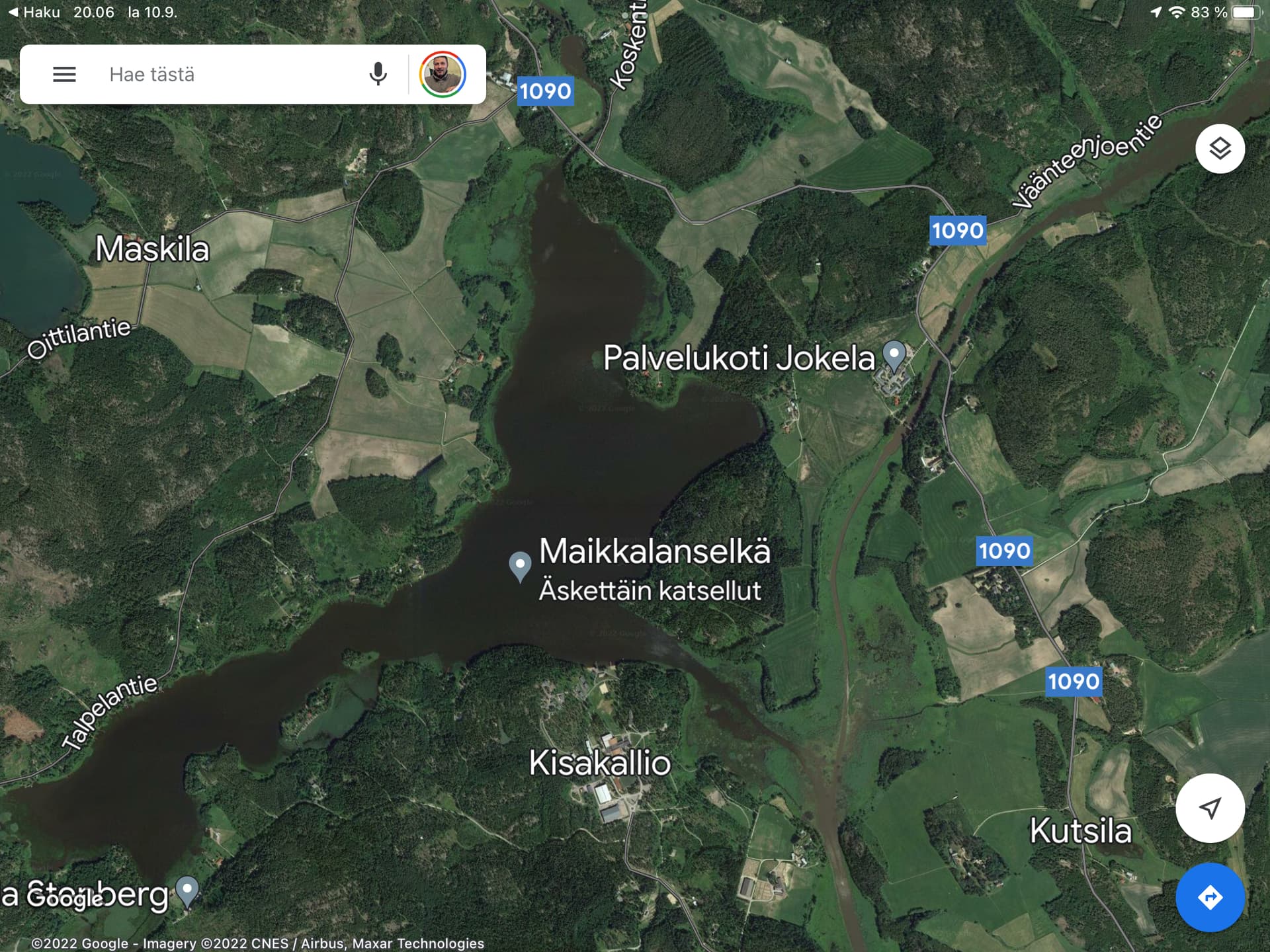Return to Haku app via back arrow
Screen dimensions: 1270x952
click(33, 12)
